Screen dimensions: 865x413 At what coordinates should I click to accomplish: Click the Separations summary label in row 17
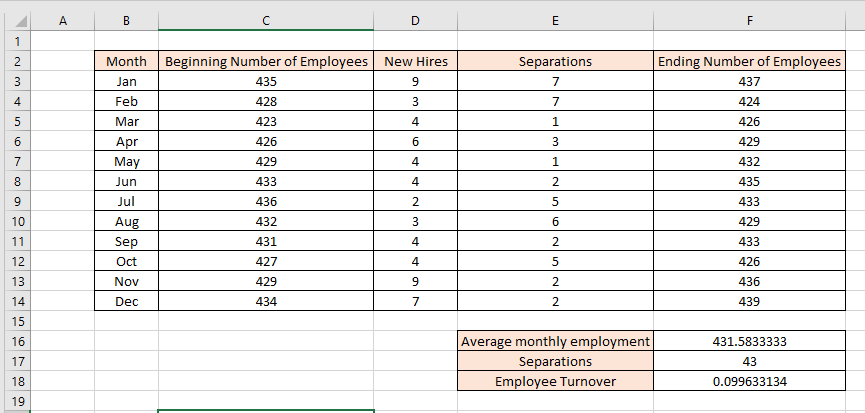[x=555, y=361]
